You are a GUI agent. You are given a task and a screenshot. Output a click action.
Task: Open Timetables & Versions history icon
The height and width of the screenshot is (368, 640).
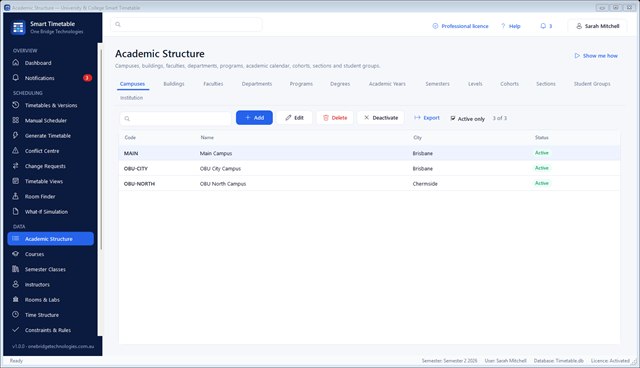tap(16, 105)
